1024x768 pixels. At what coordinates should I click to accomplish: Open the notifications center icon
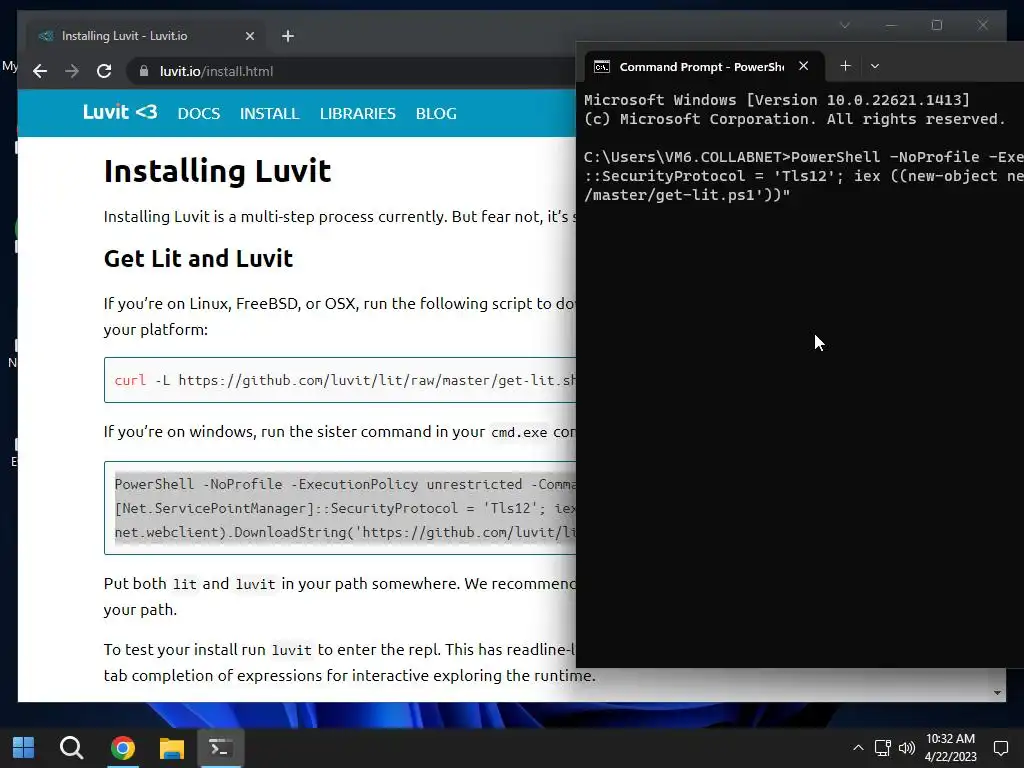[1000, 748]
